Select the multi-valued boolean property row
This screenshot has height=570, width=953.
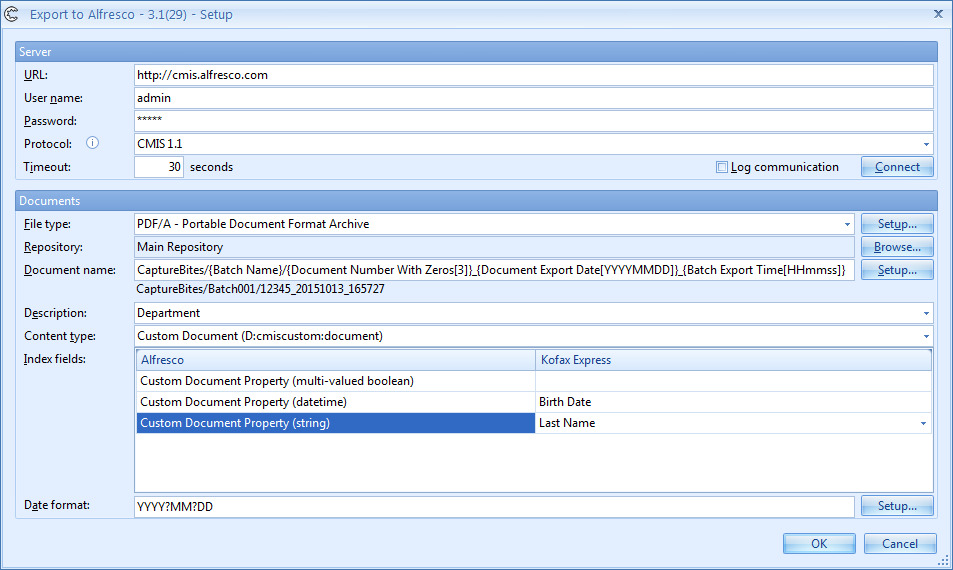335,381
